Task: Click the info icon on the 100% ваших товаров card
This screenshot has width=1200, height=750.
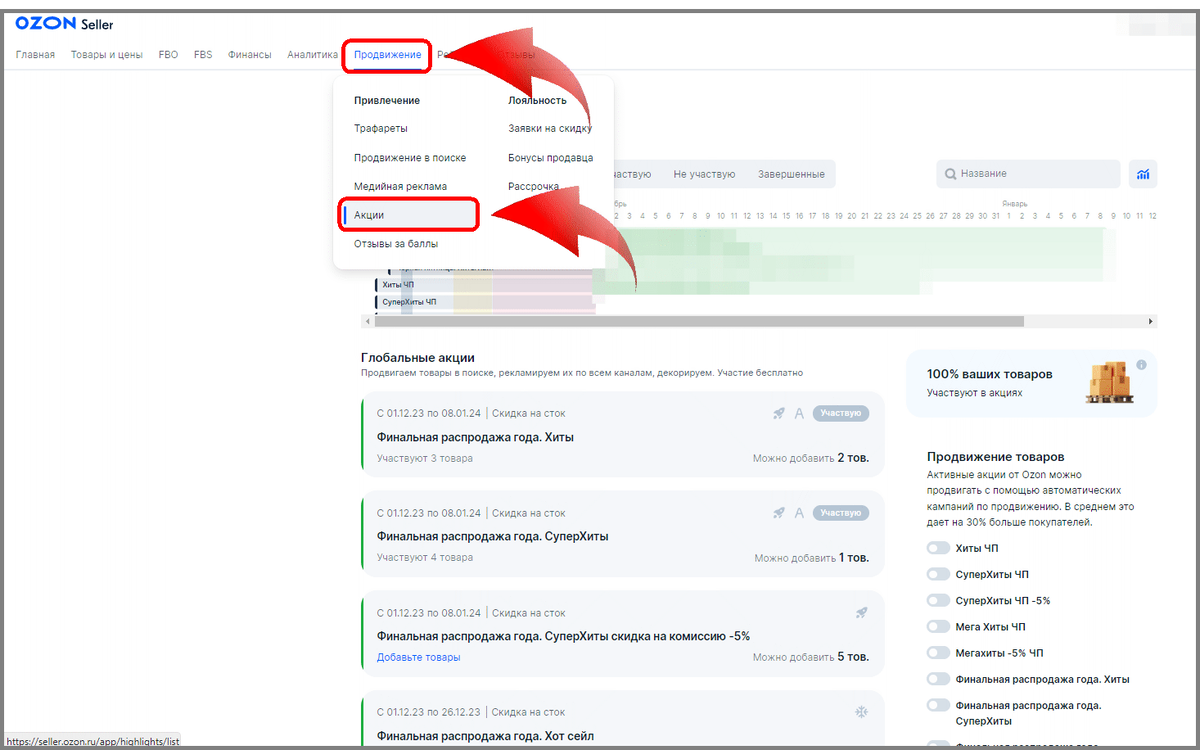Action: tap(1142, 364)
